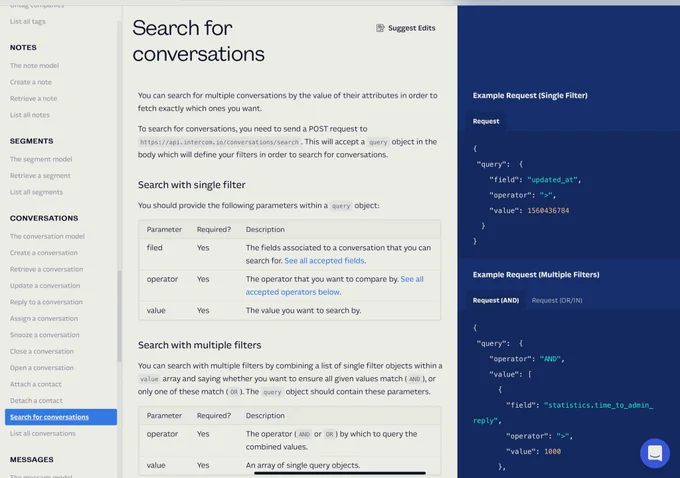The image size is (680, 478).
Task: Click the 'filed' parameter table cell
Action: pos(154,248)
